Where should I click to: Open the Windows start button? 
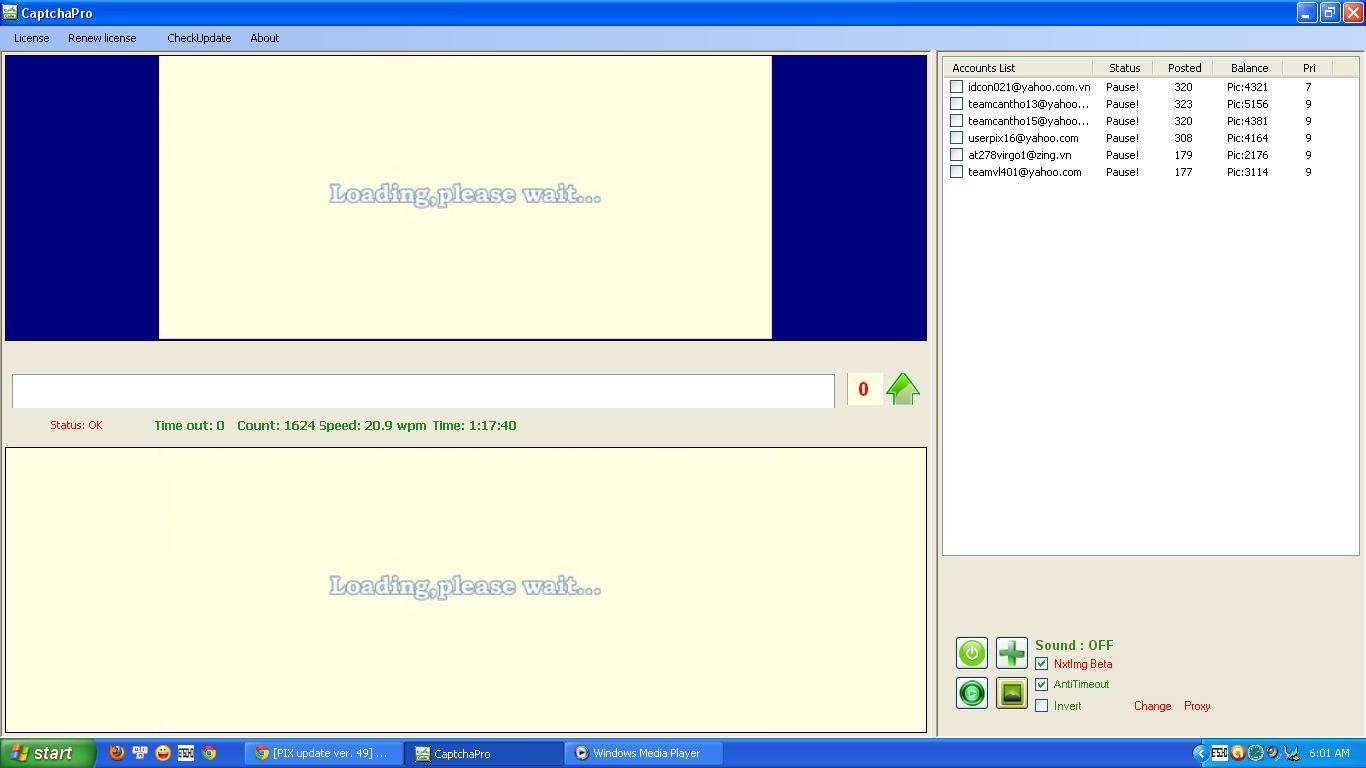point(48,753)
